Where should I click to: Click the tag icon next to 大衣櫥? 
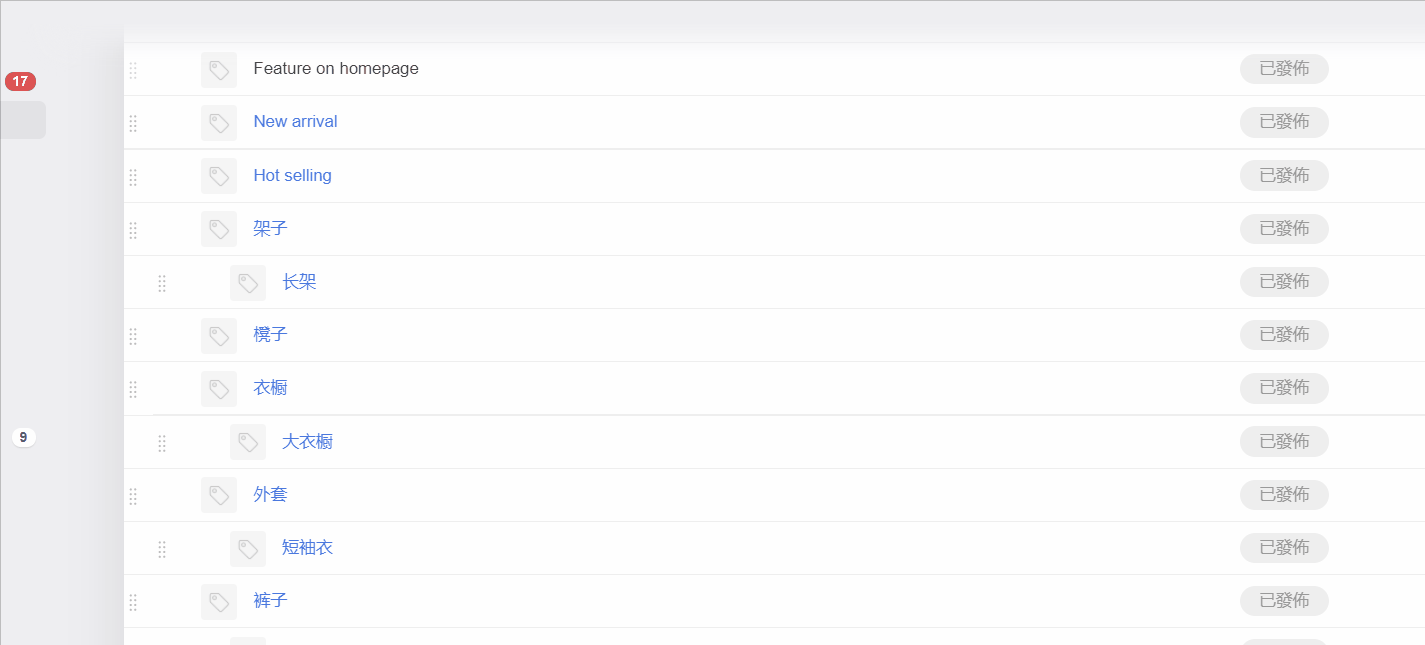248,442
